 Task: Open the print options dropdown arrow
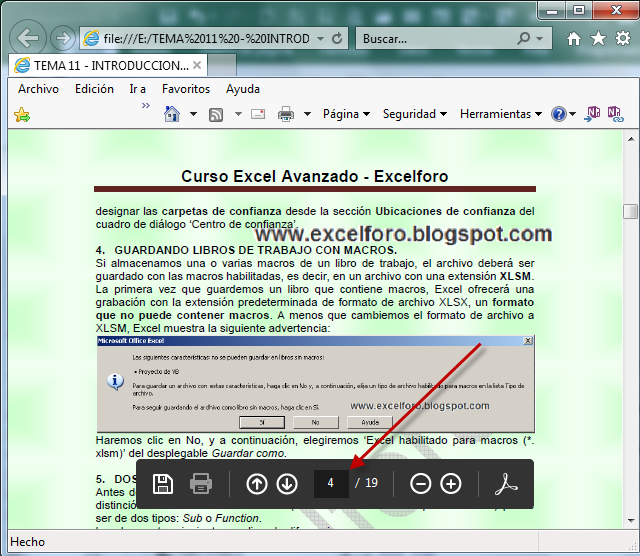click(308, 114)
